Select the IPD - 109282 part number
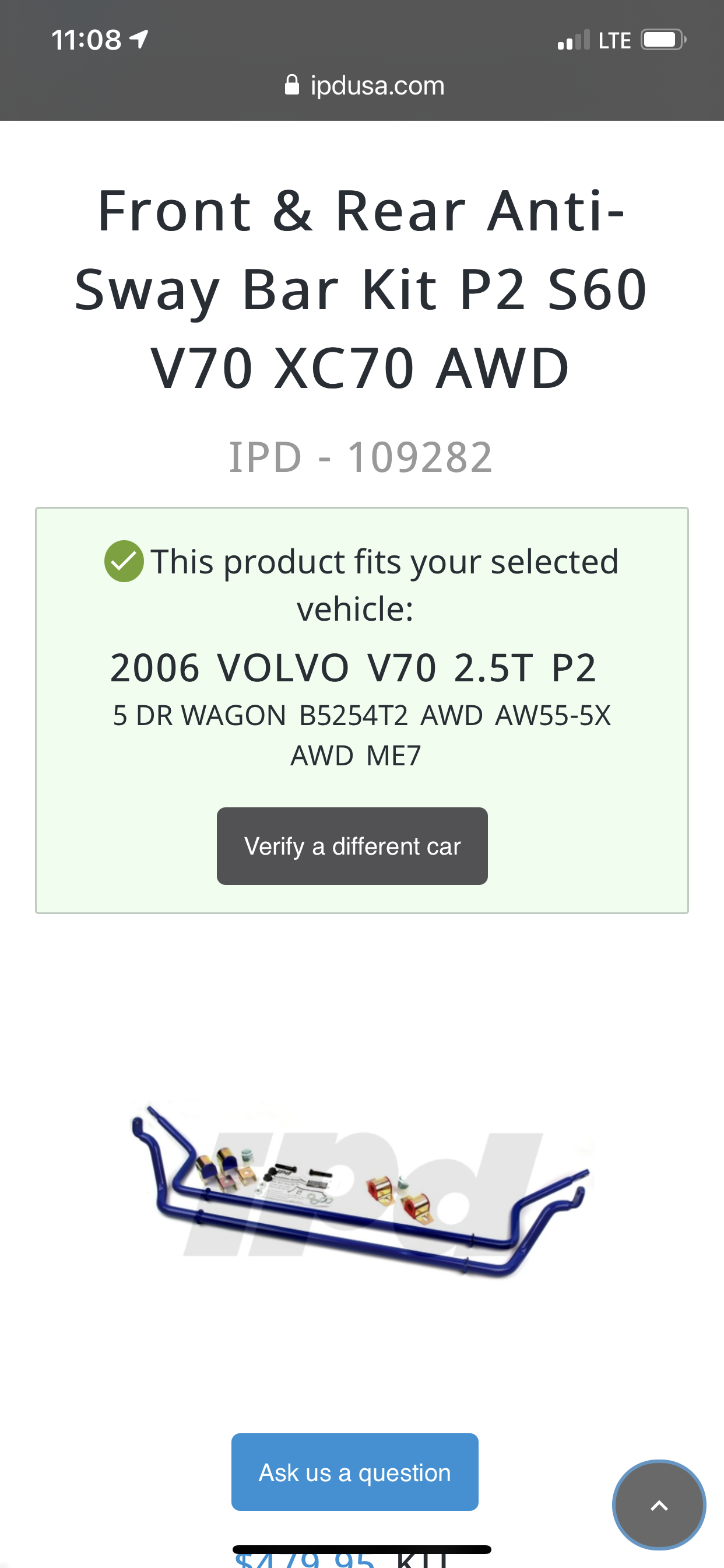 (361, 457)
